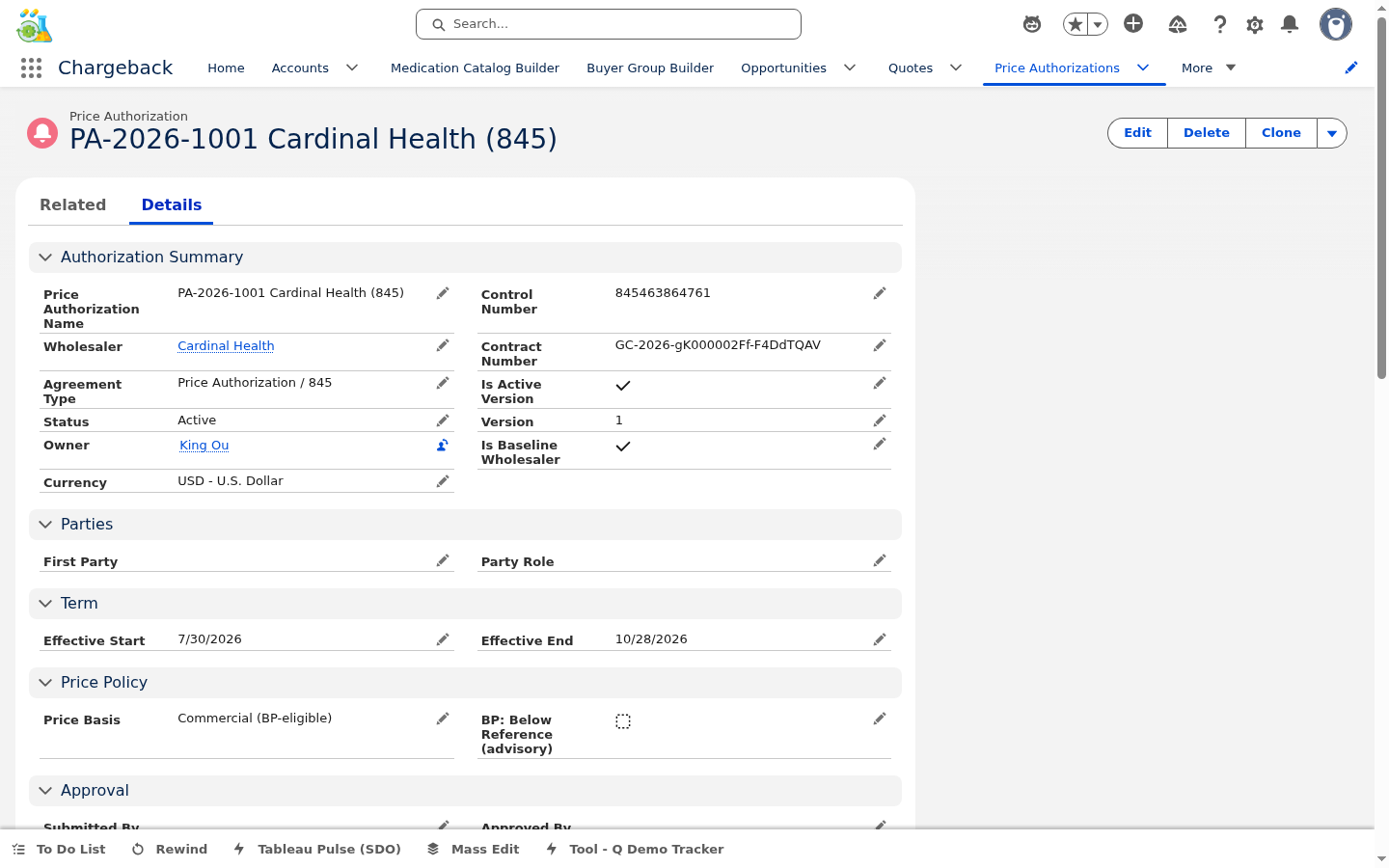
Task: Edit the Price Basis field pencil
Action: 443,719
